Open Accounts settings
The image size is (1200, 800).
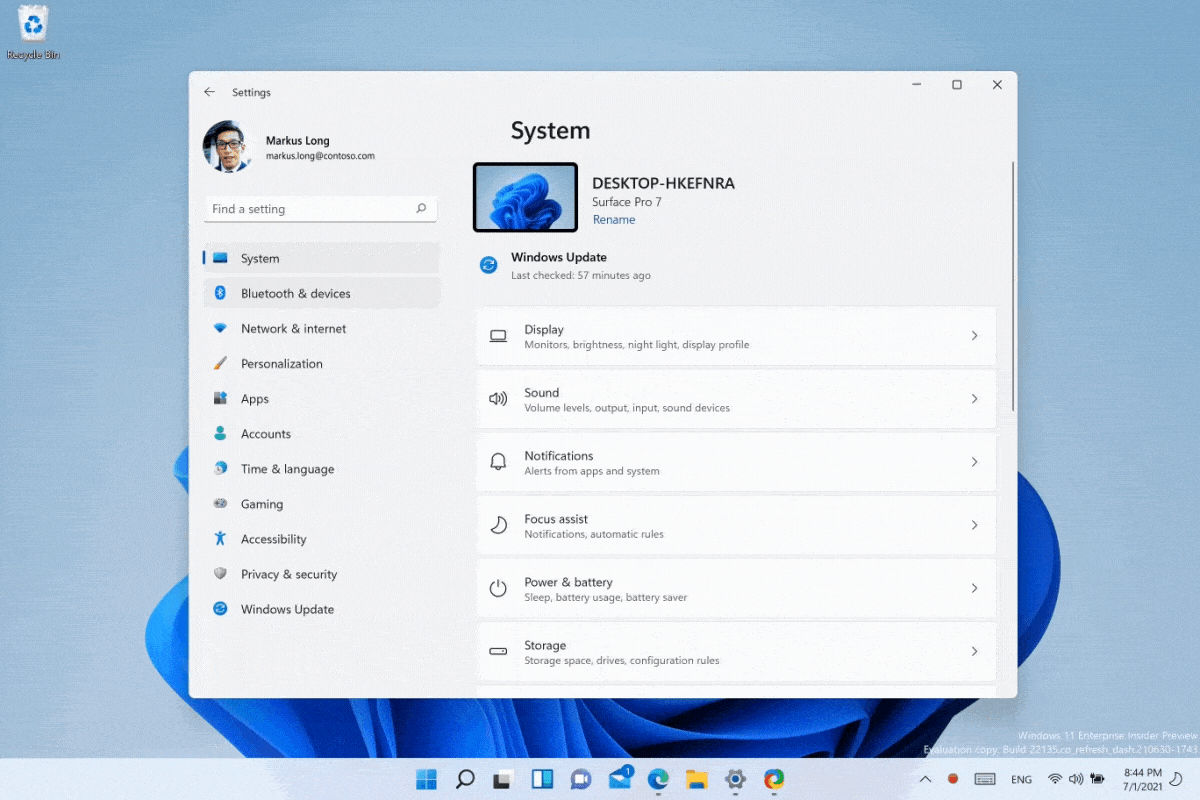tap(321, 433)
